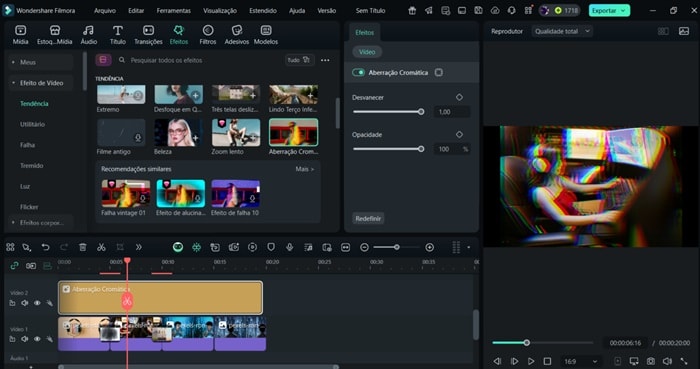Click the preview playback progress slider
Screen dimensions: 700x369
542,343
